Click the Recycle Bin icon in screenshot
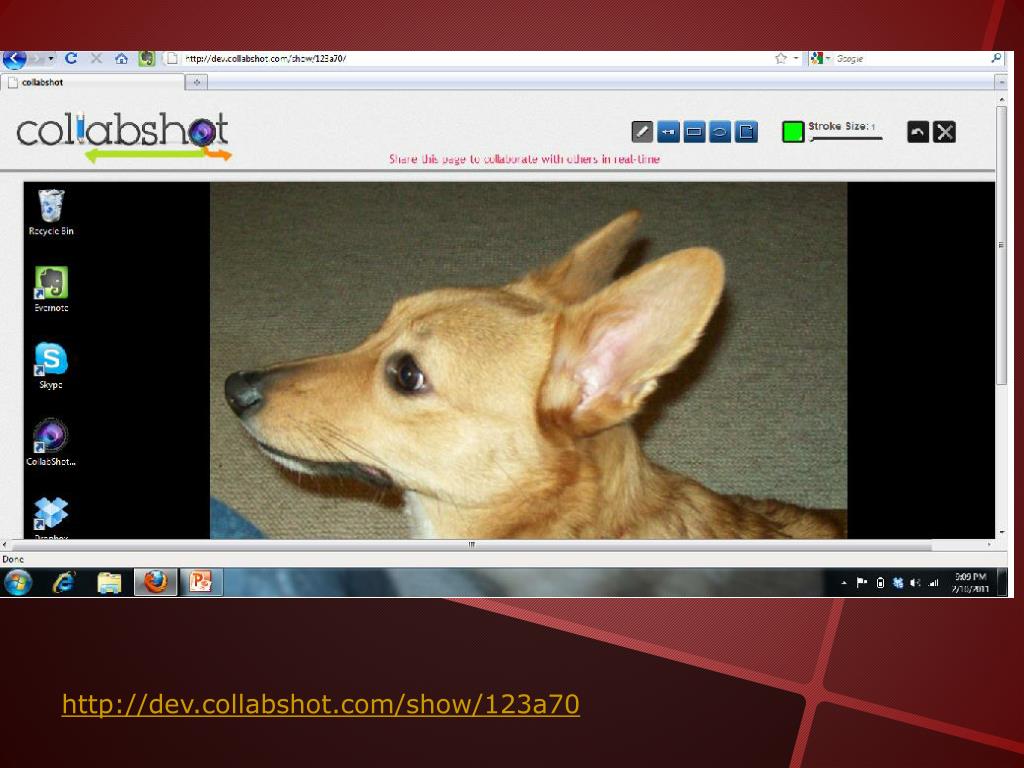The image size is (1024, 768). 51,212
